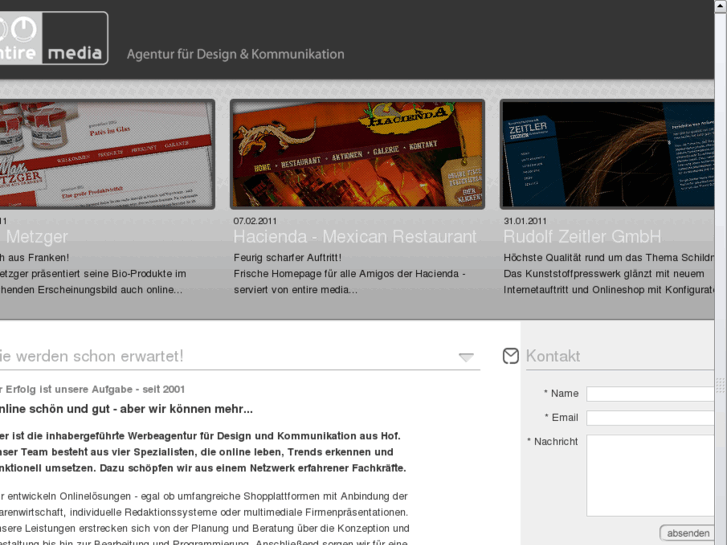Click the Kontakt section heading

pos(553,356)
